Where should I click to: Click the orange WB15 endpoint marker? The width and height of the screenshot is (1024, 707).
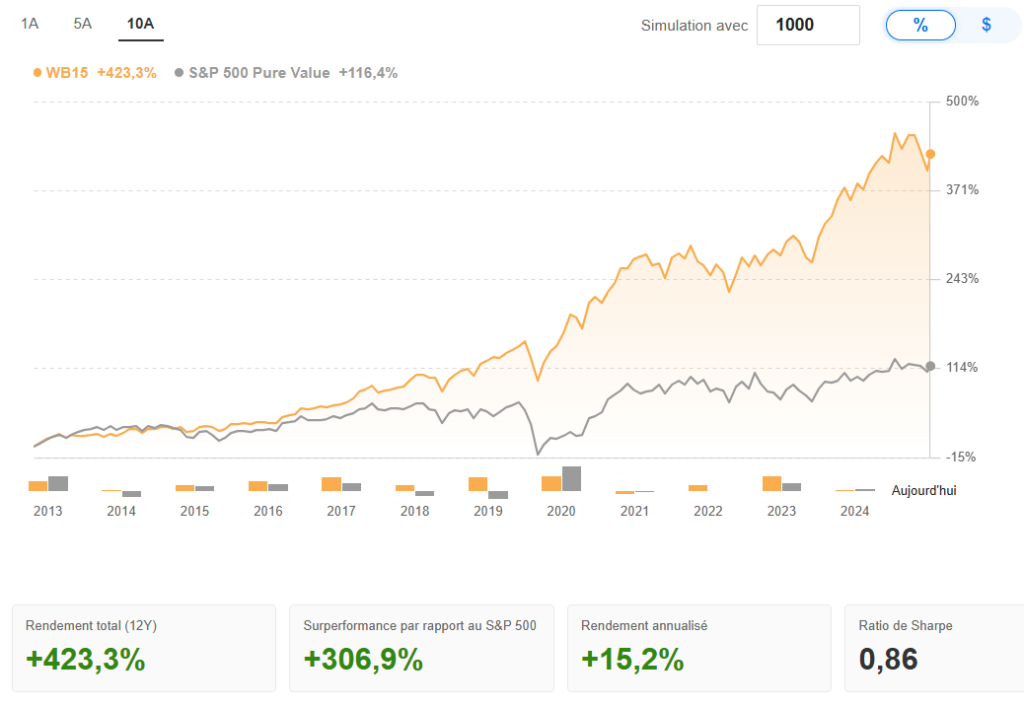coord(930,154)
